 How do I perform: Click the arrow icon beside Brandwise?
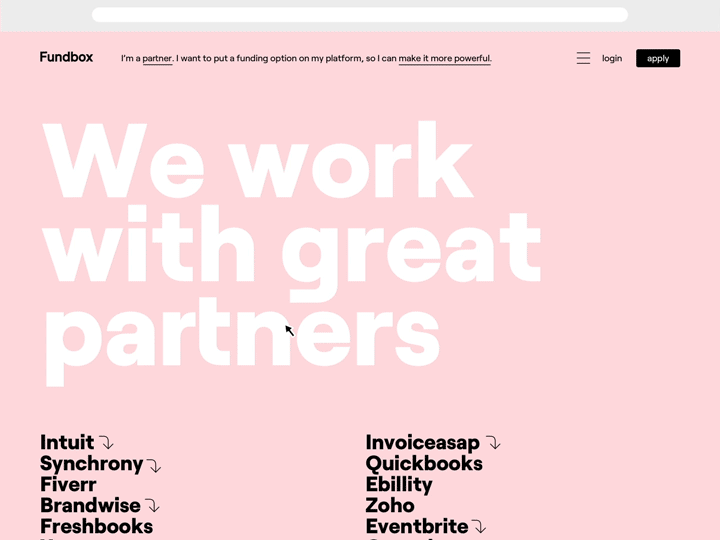(152, 506)
